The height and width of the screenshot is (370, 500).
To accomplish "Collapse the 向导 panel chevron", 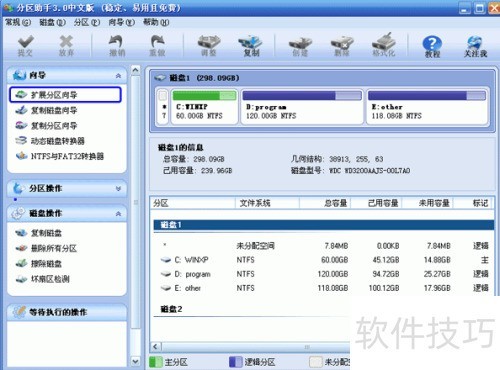I will point(118,76).
